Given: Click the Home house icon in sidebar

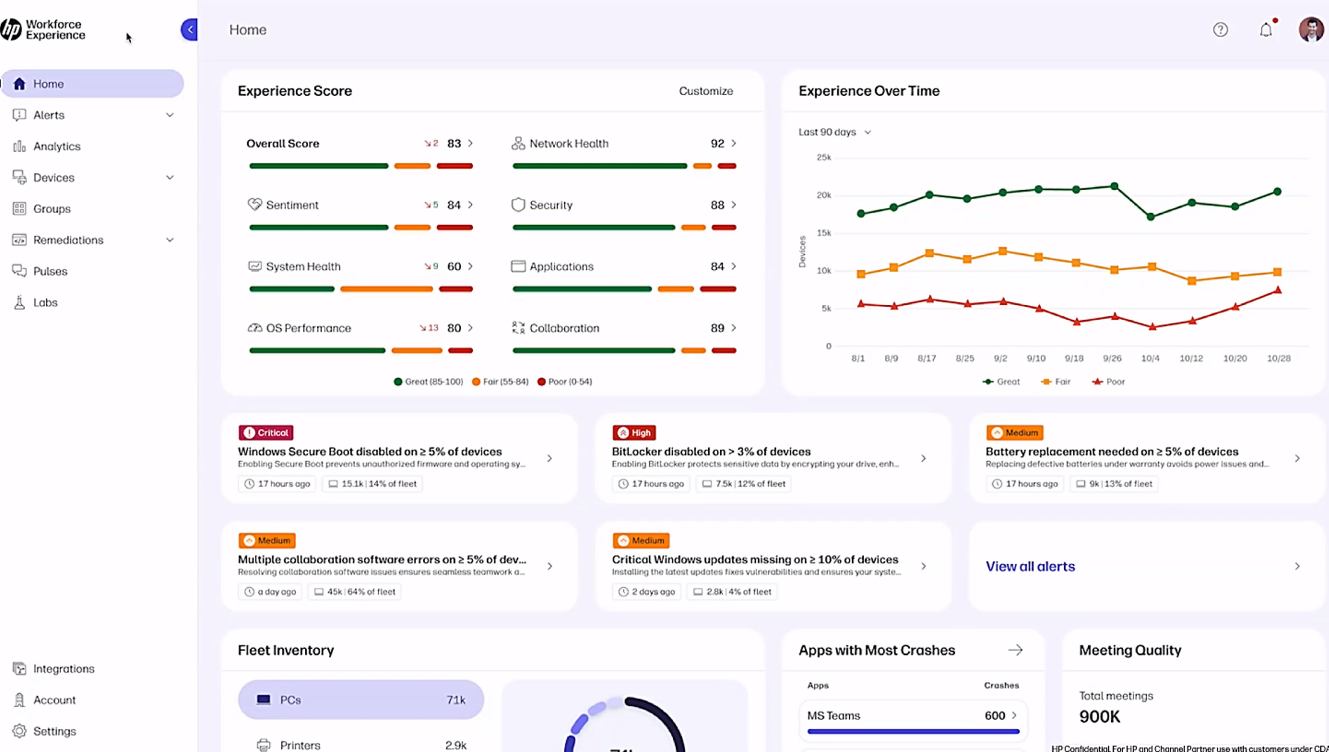Looking at the screenshot, I should [19, 84].
